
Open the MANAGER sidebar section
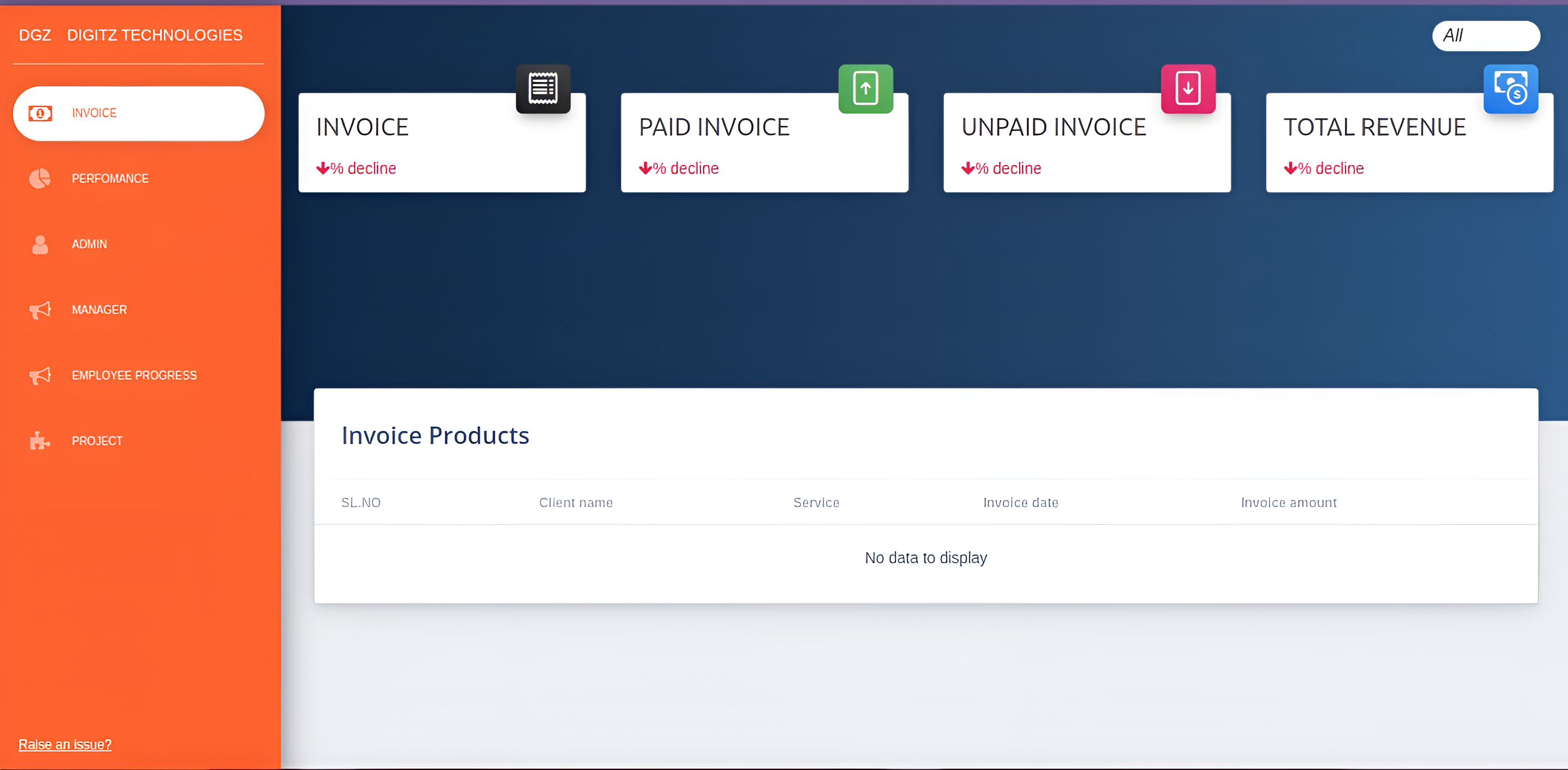pos(139,310)
